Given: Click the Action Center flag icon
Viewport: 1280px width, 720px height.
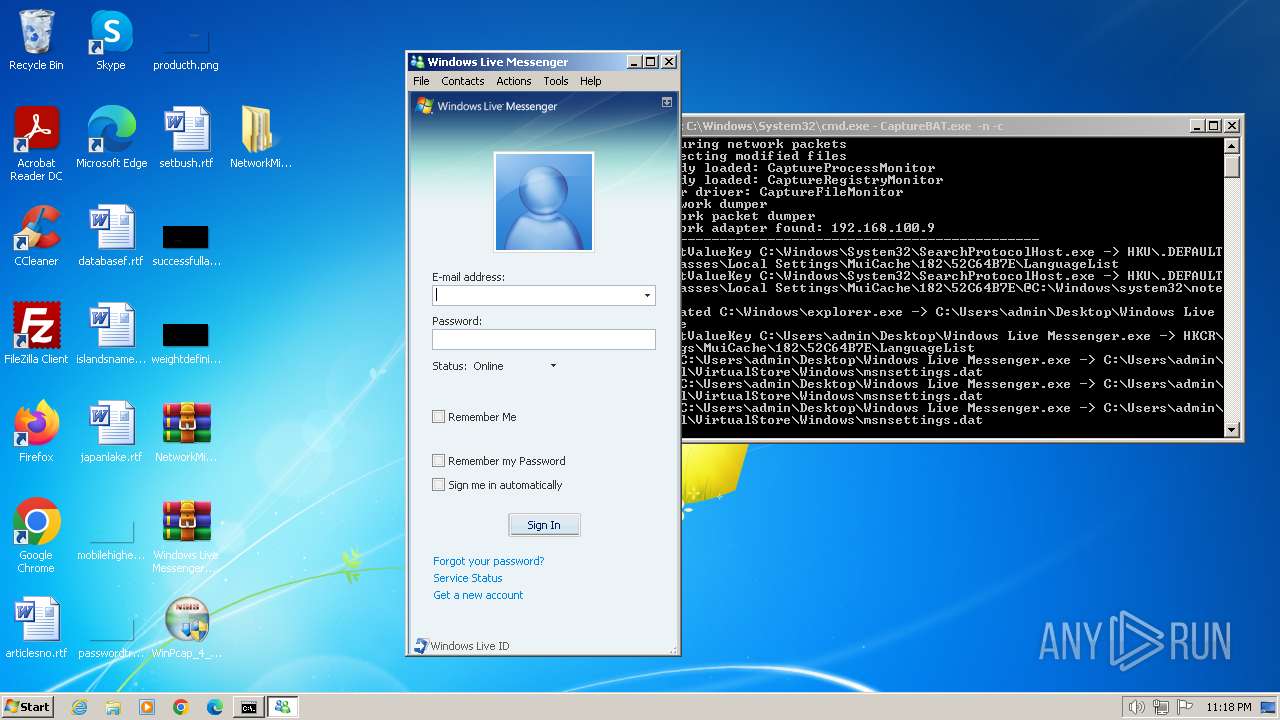Looking at the screenshot, I should (x=1185, y=707).
